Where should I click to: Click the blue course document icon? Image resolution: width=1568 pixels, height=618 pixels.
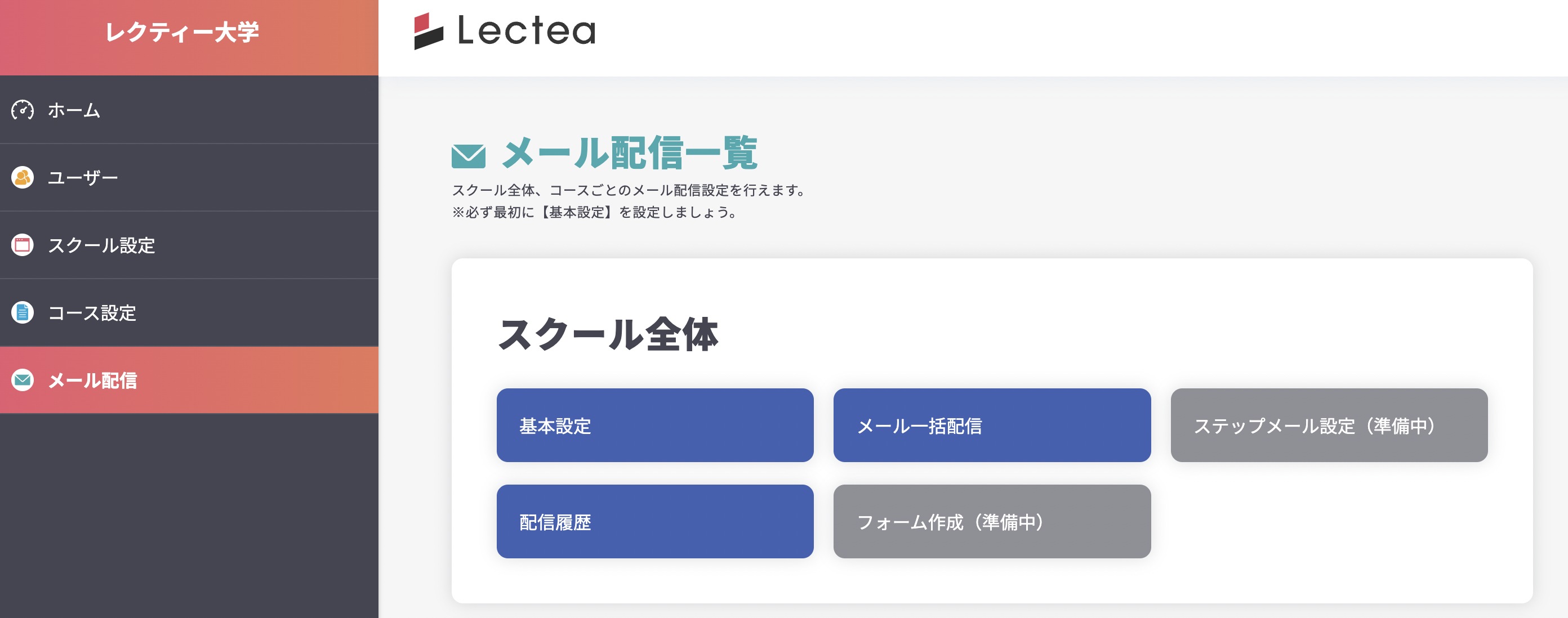pos(23,312)
